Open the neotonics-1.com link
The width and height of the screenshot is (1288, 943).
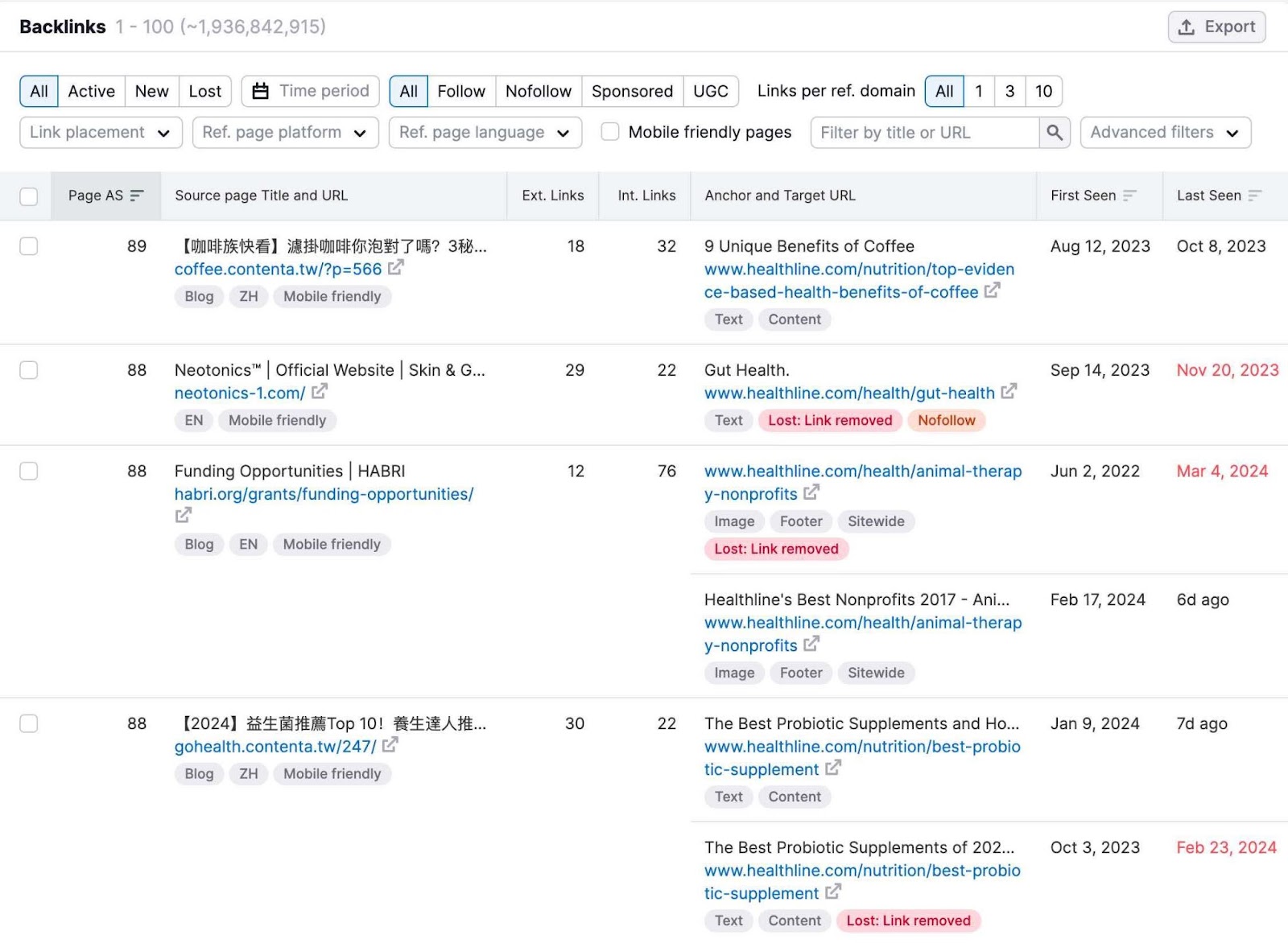[238, 393]
